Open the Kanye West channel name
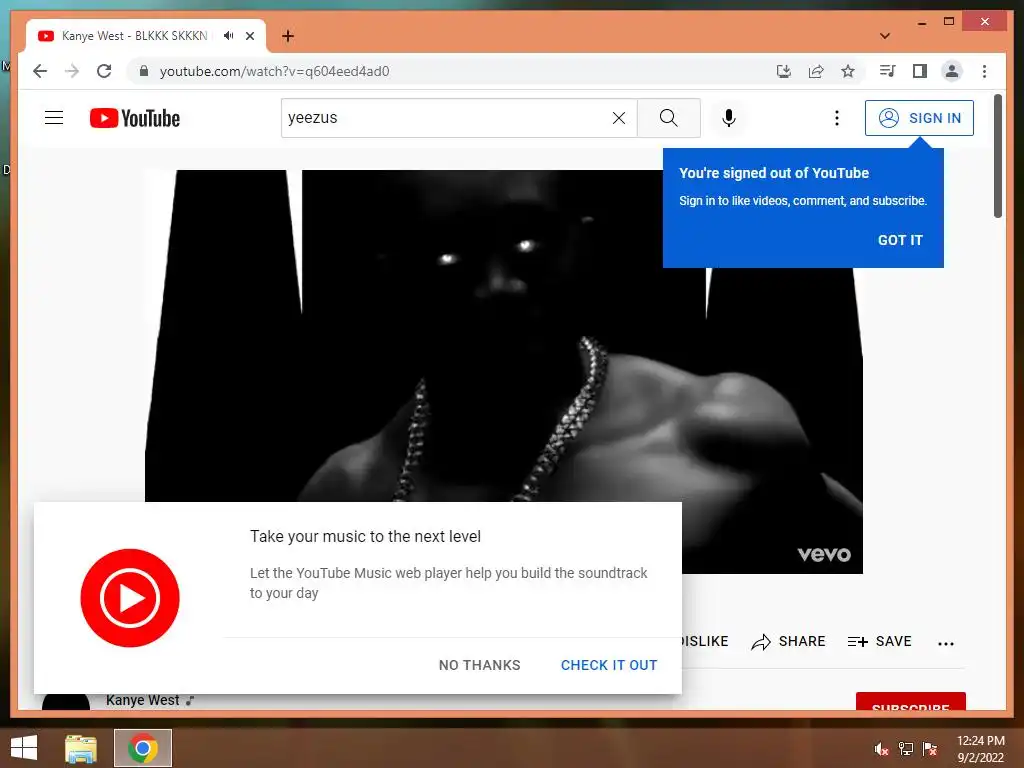This screenshot has width=1024, height=768. click(x=142, y=700)
